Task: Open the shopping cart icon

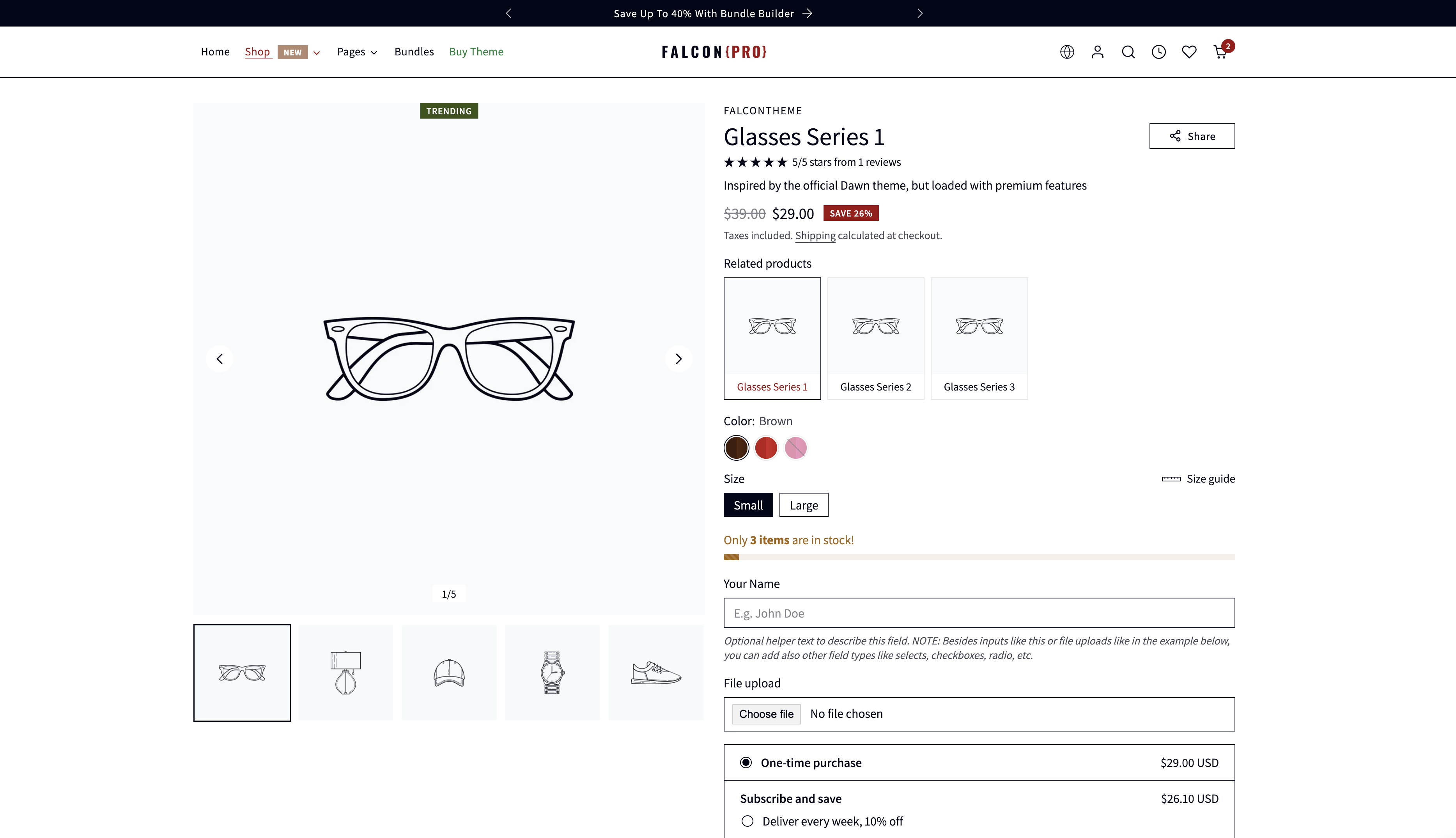Action: (x=1220, y=52)
